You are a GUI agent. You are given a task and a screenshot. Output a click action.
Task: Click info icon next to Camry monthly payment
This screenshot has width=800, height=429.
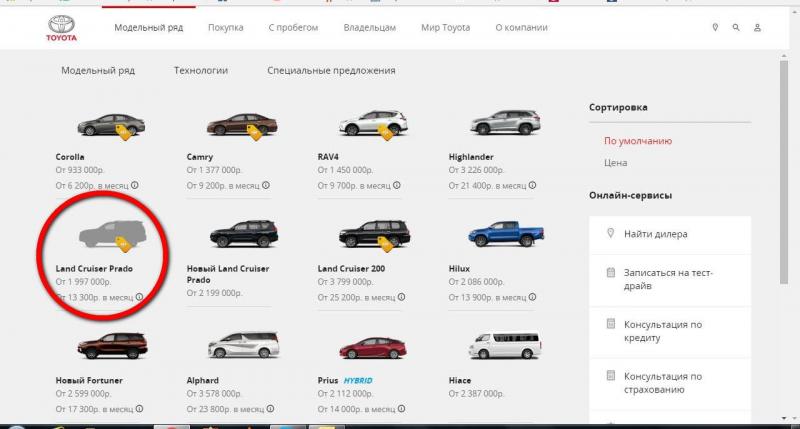click(x=266, y=185)
